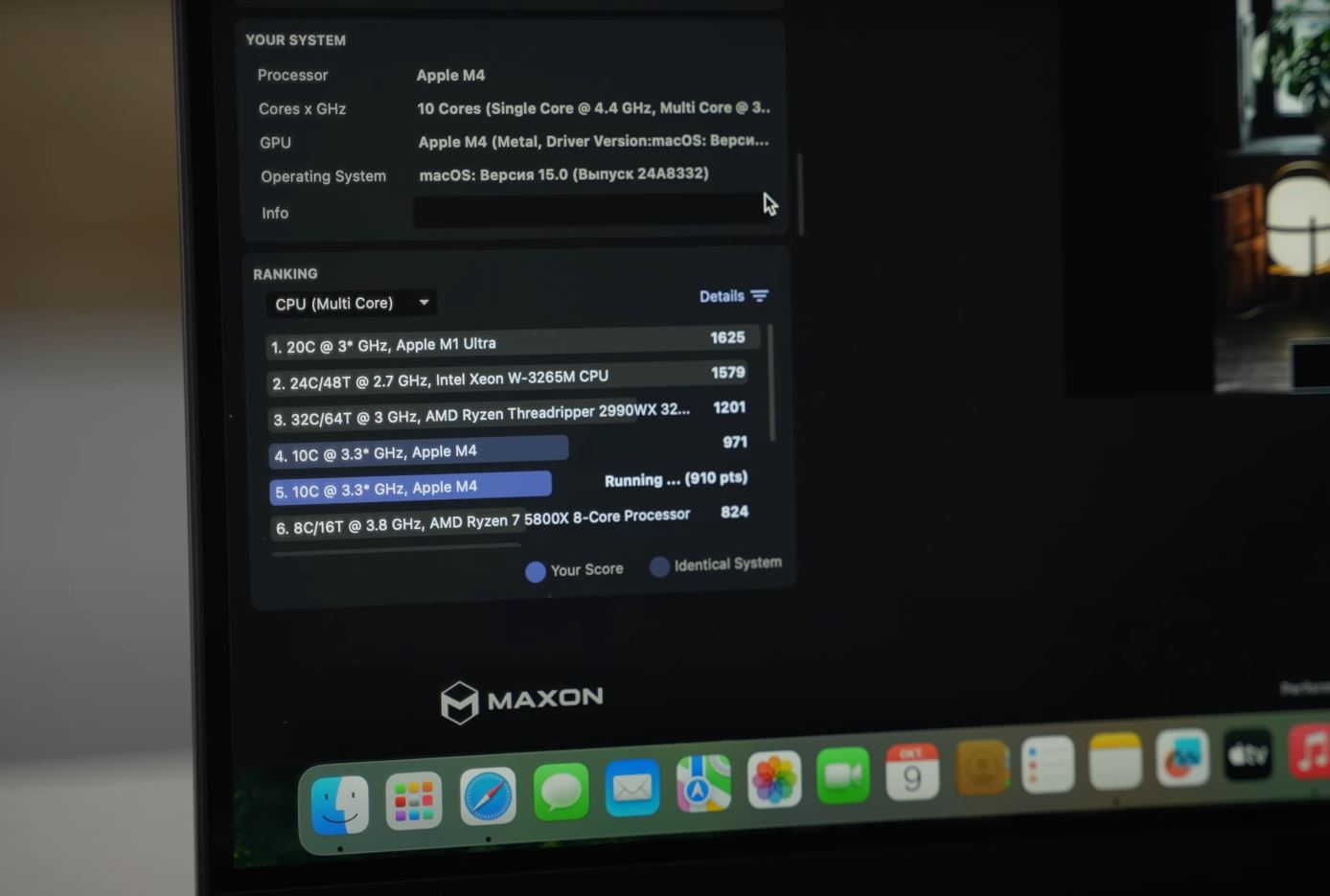Open the Details ranking view
This screenshot has width=1330, height=896.
click(722, 297)
